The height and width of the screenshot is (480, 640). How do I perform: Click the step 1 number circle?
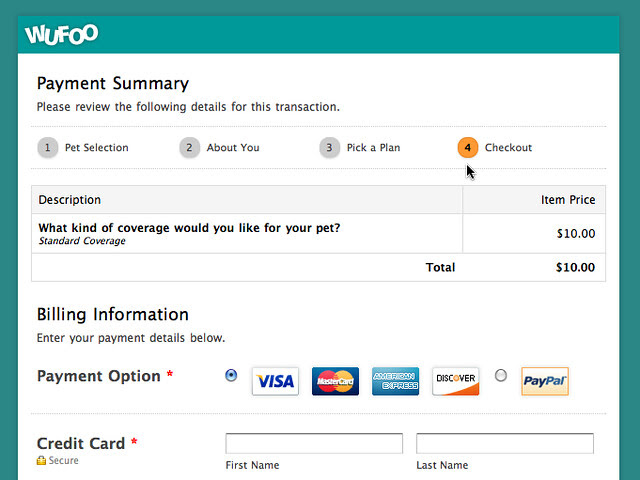pos(48,147)
